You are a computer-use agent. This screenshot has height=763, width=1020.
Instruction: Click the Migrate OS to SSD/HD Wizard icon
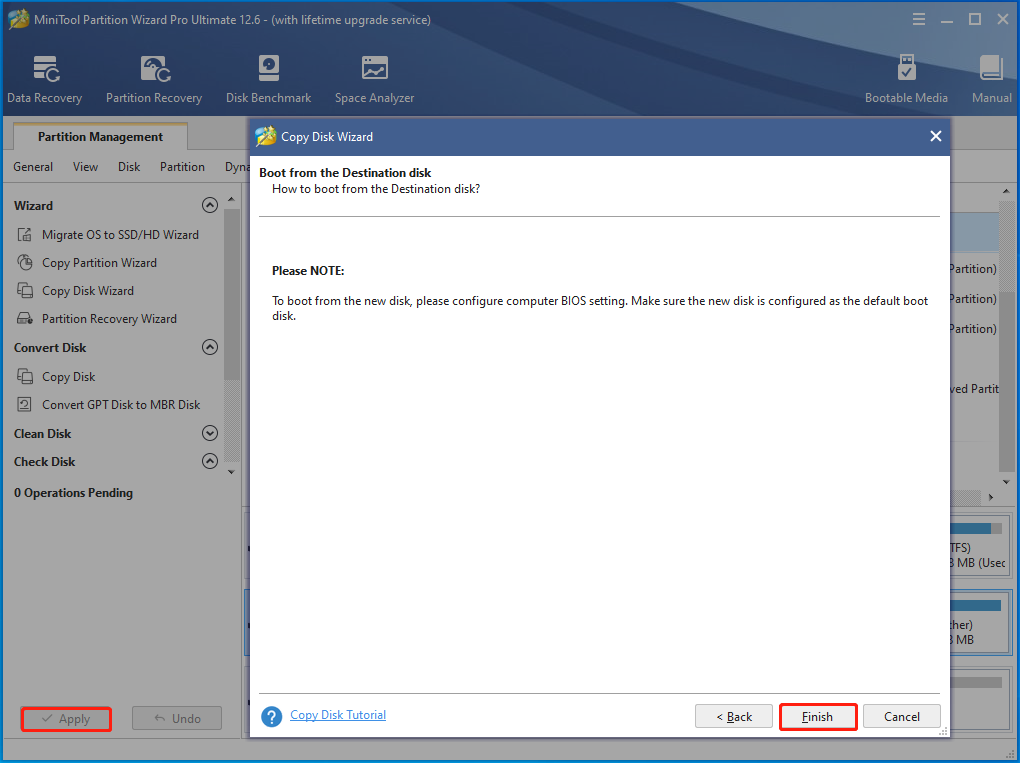tap(25, 235)
